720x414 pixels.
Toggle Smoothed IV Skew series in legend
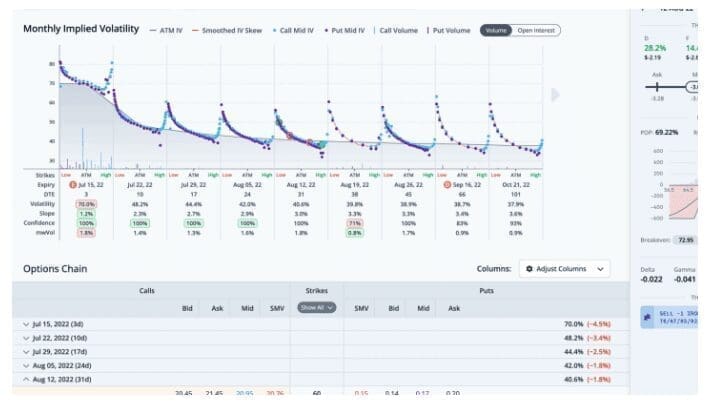click(x=228, y=30)
